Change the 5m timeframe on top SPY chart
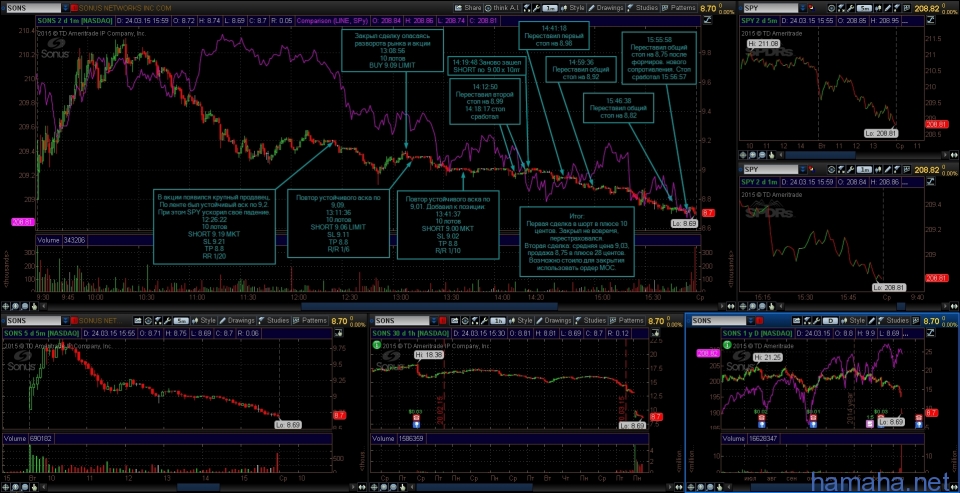 pos(865,8)
